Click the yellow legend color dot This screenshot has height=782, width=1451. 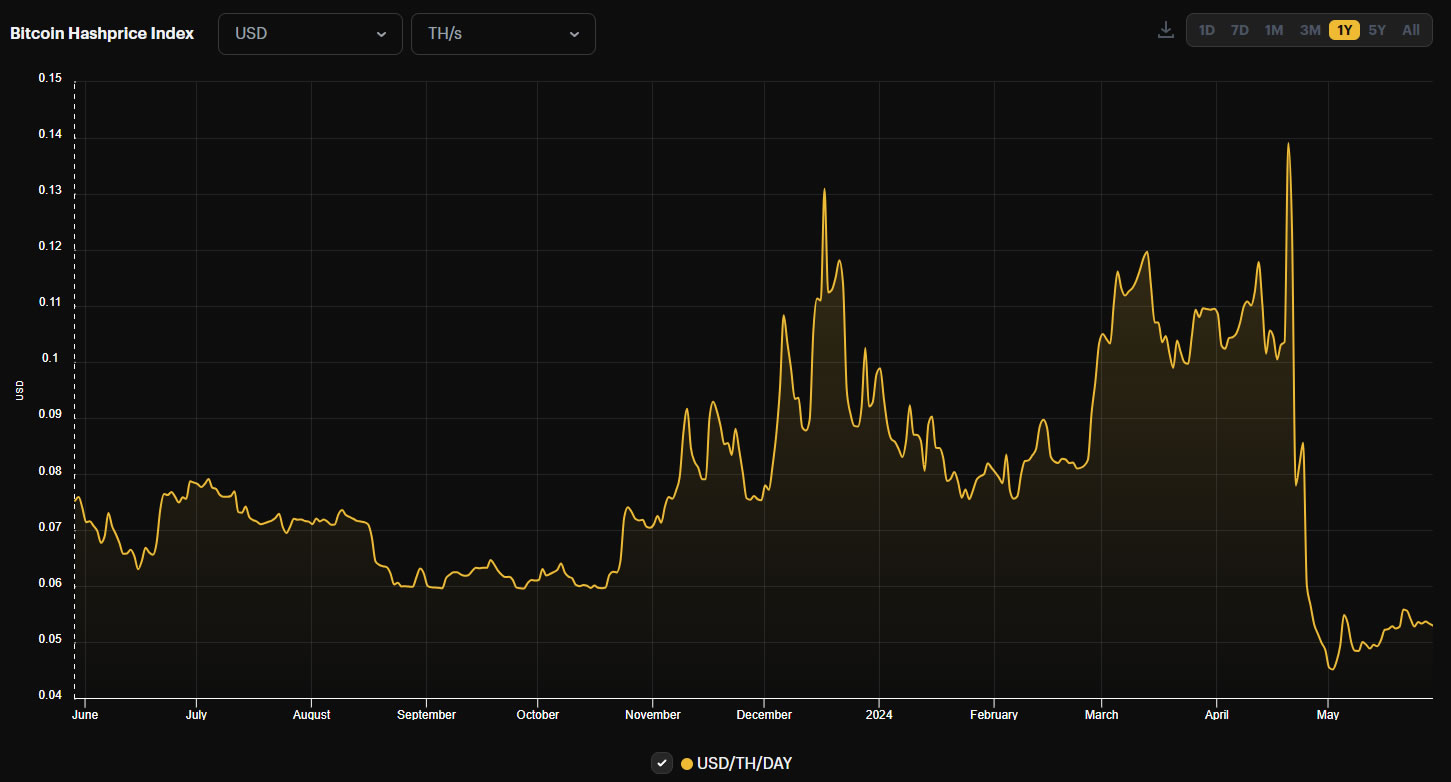687,764
